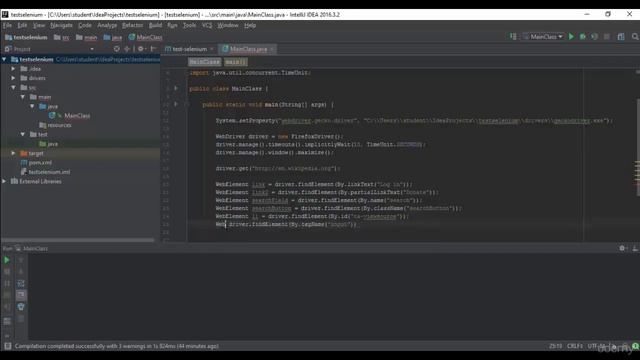This screenshot has width=640, height=360.
Task: Click the Project panel horizontal scrollbar
Action: tap(78, 240)
